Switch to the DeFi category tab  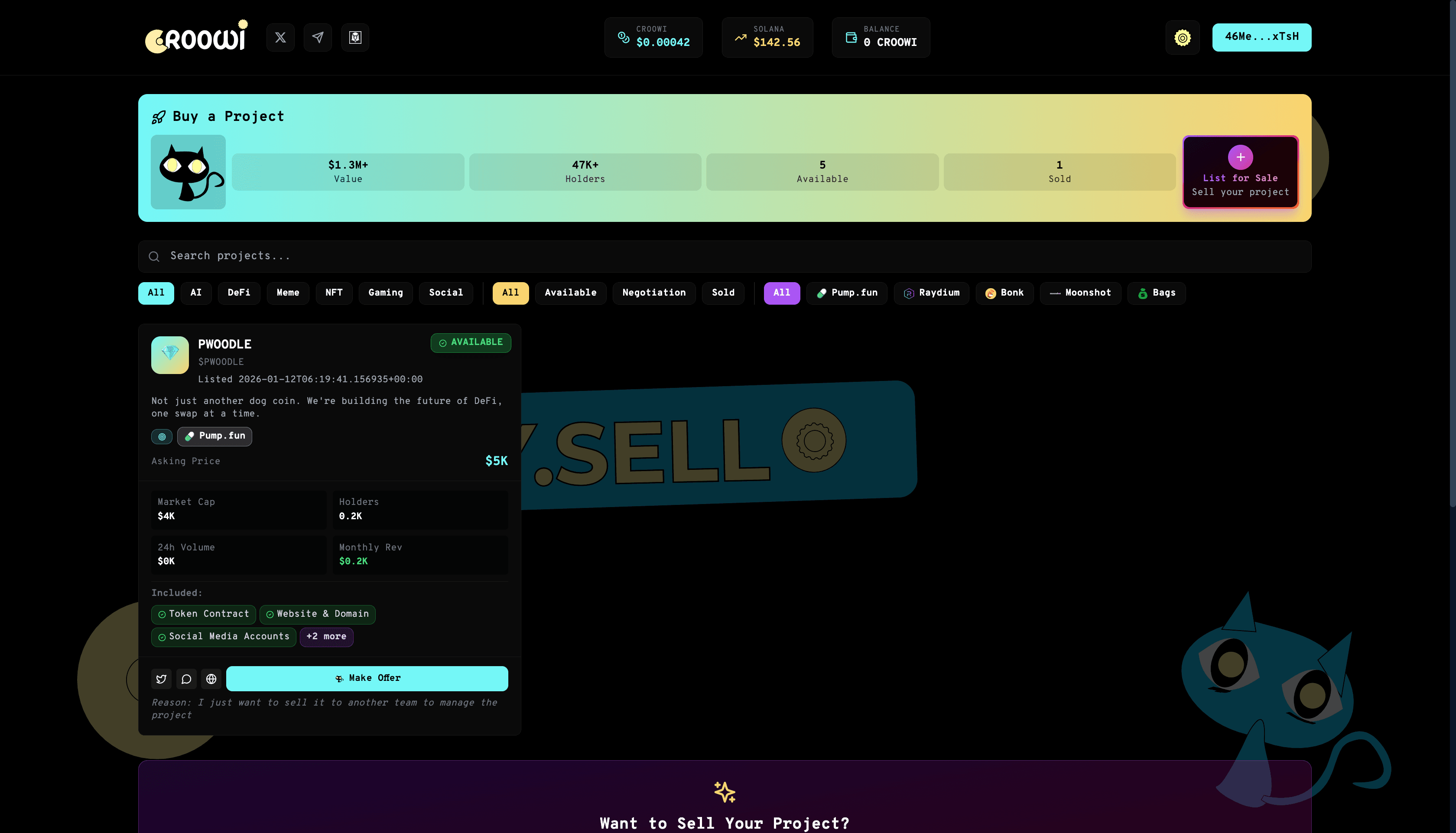click(x=239, y=293)
